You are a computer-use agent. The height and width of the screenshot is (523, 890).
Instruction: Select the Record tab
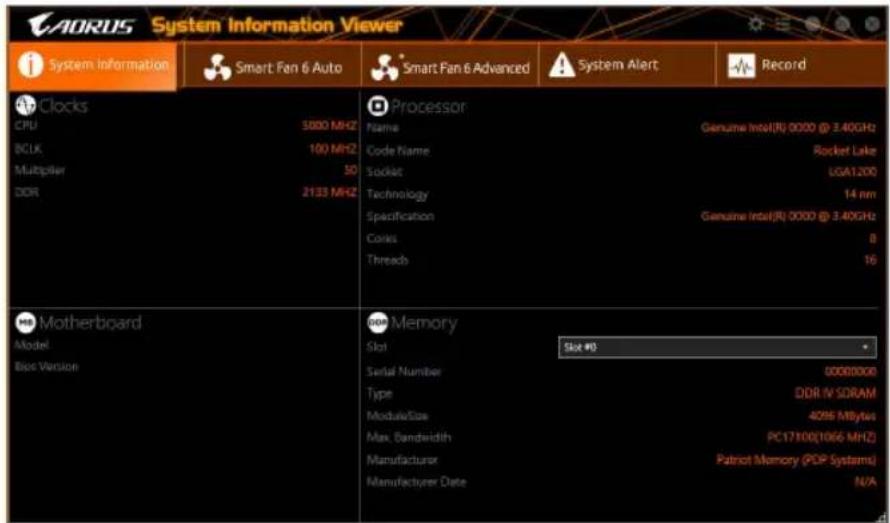pyautogui.click(x=802, y=66)
